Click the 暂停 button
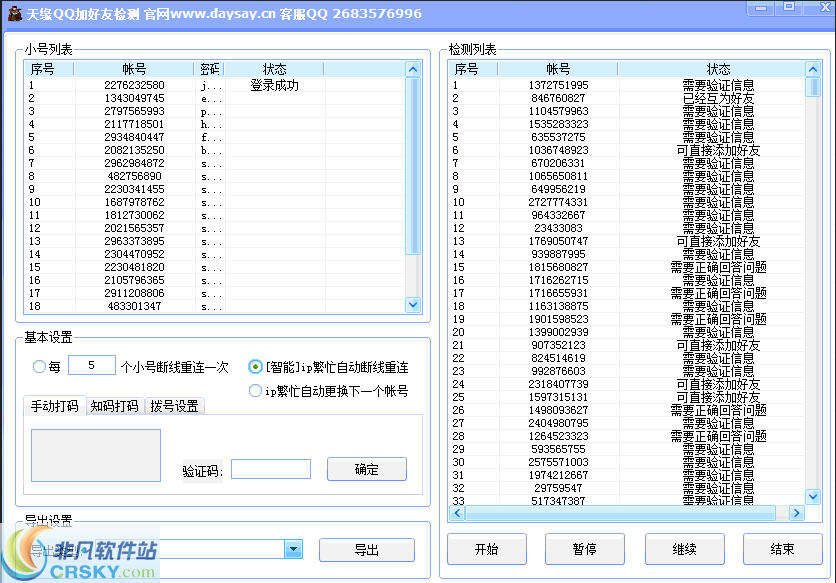Viewport: 836px width, 583px height. (585, 549)
